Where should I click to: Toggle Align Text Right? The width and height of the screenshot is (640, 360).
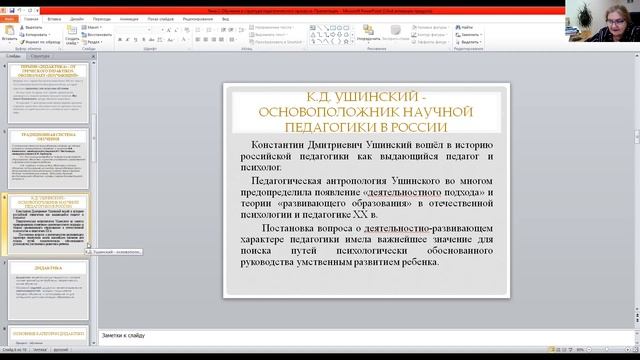(x=213, y=40)
